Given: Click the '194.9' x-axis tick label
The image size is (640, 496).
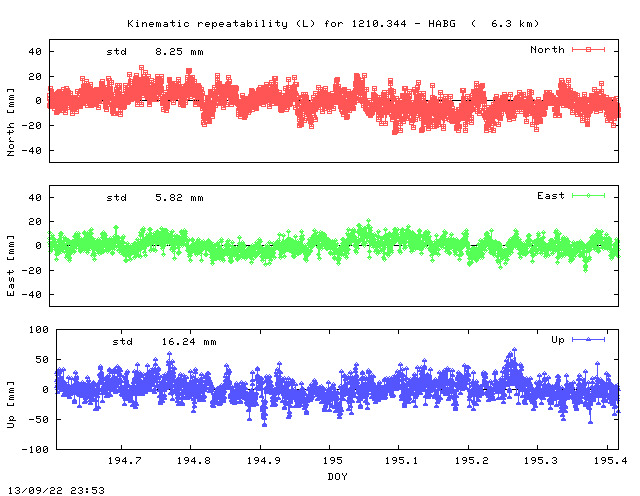Looking at the screenshot, I should (x=264, y=460).
